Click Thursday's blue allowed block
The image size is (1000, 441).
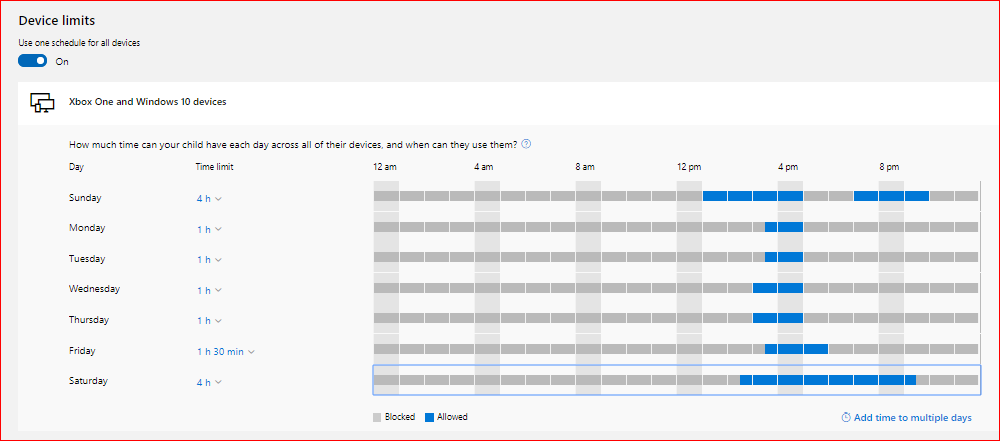tap(778, 318)
